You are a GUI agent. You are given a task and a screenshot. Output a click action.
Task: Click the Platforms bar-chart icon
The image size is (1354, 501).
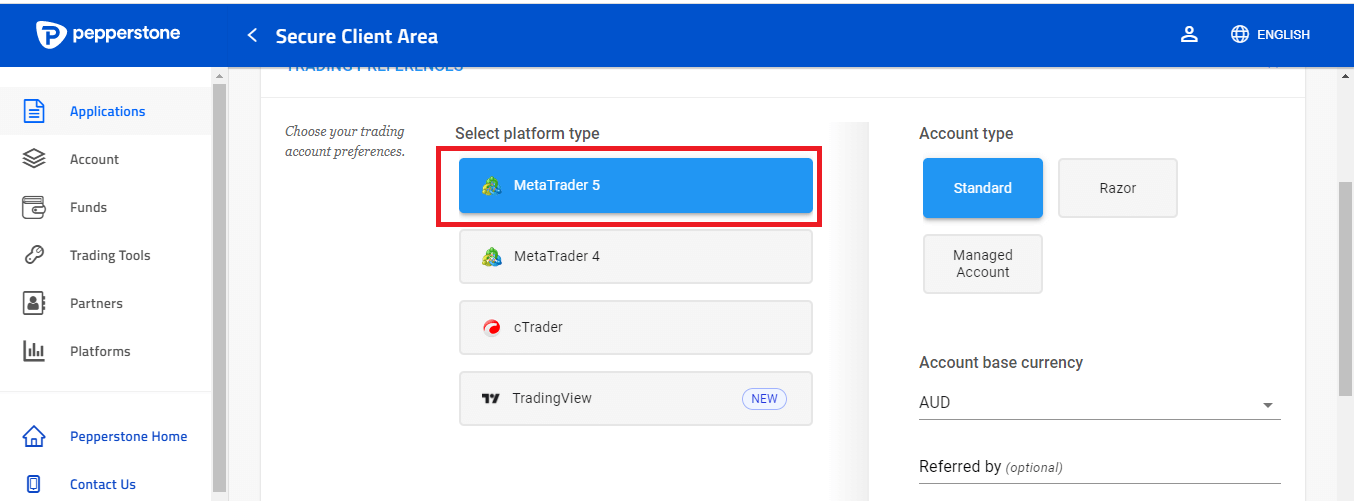pos(34,351)
